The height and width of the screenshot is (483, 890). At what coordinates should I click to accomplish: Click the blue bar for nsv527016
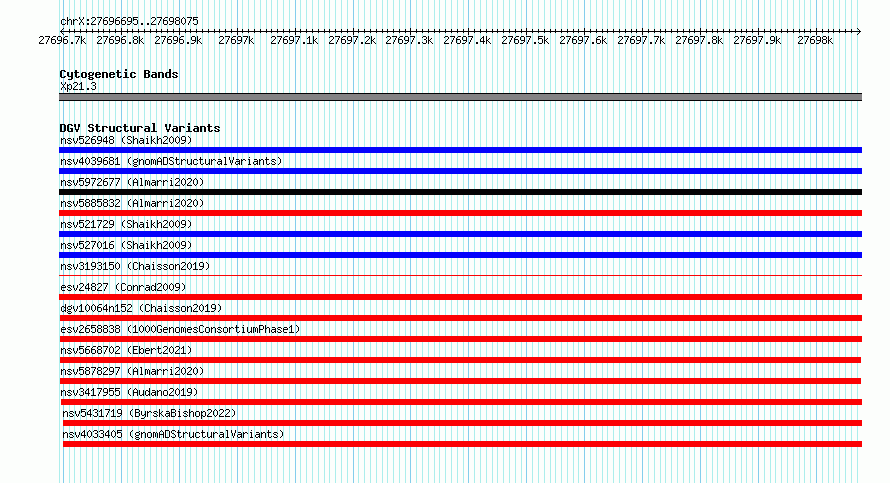(460, 255)
